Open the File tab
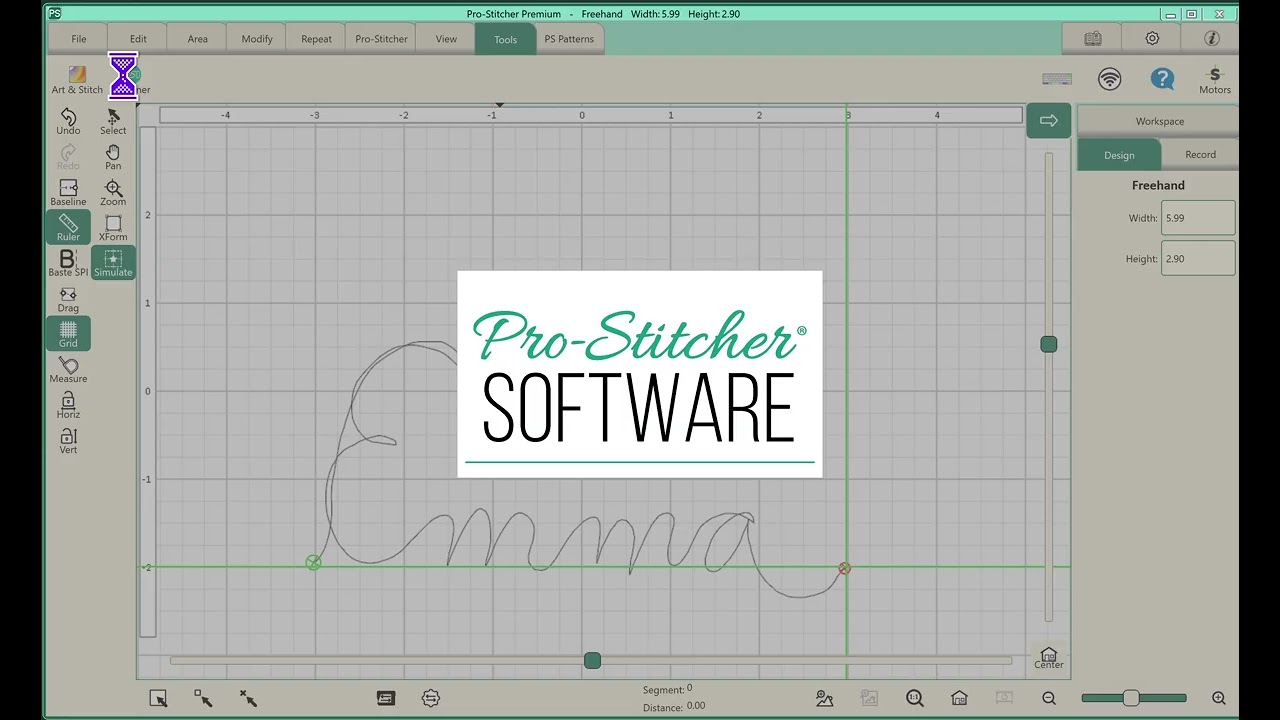The width and height of the screenshot is (1280, 720). 79,39
